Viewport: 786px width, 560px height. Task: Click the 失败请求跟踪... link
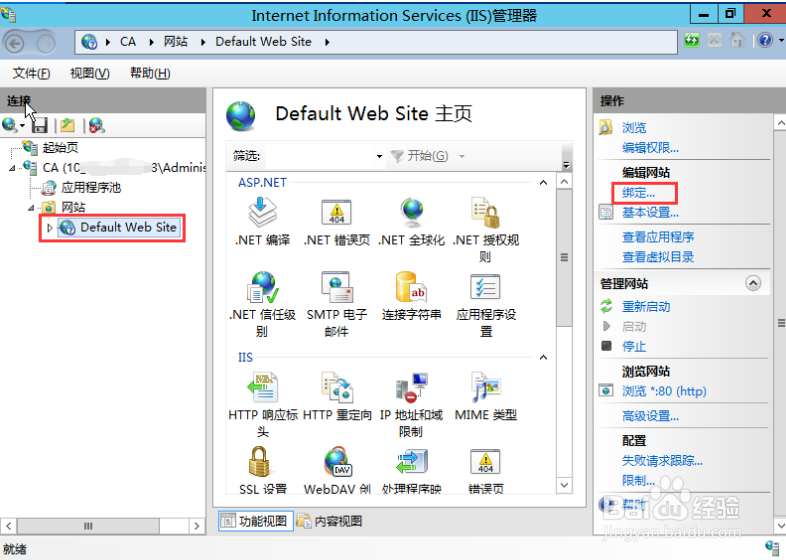662,461
